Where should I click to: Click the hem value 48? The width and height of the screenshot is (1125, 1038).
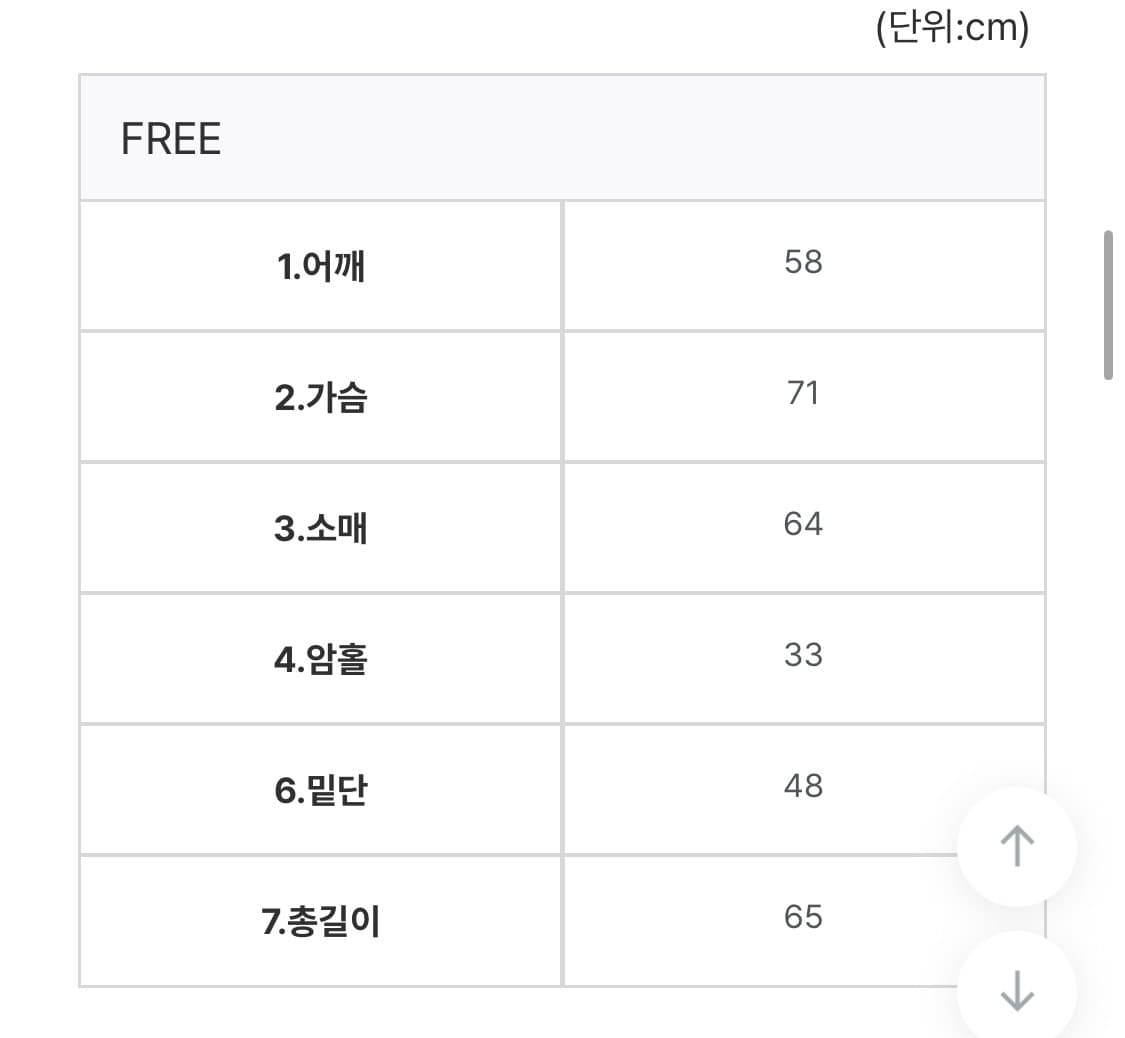click(804, 787)
